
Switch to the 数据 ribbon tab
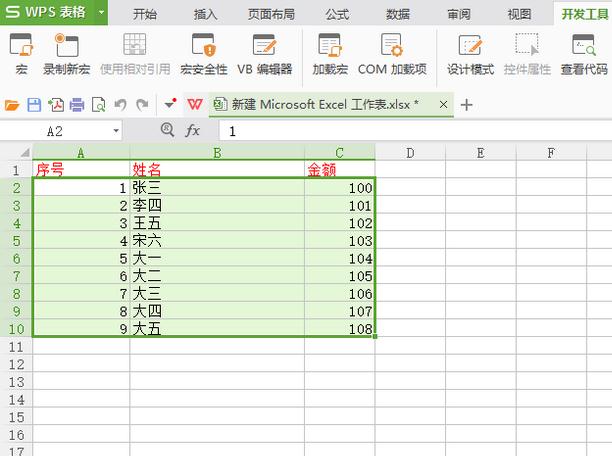click(x=398, y=14)
